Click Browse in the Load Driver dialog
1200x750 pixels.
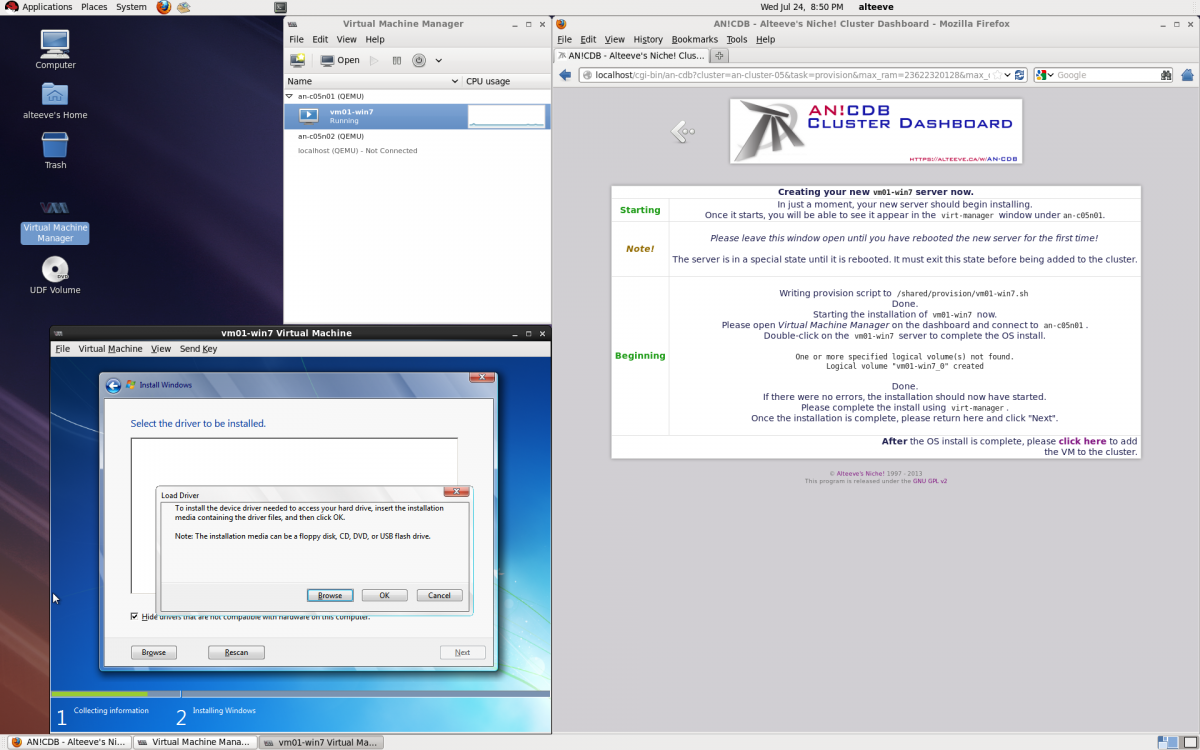330,595
